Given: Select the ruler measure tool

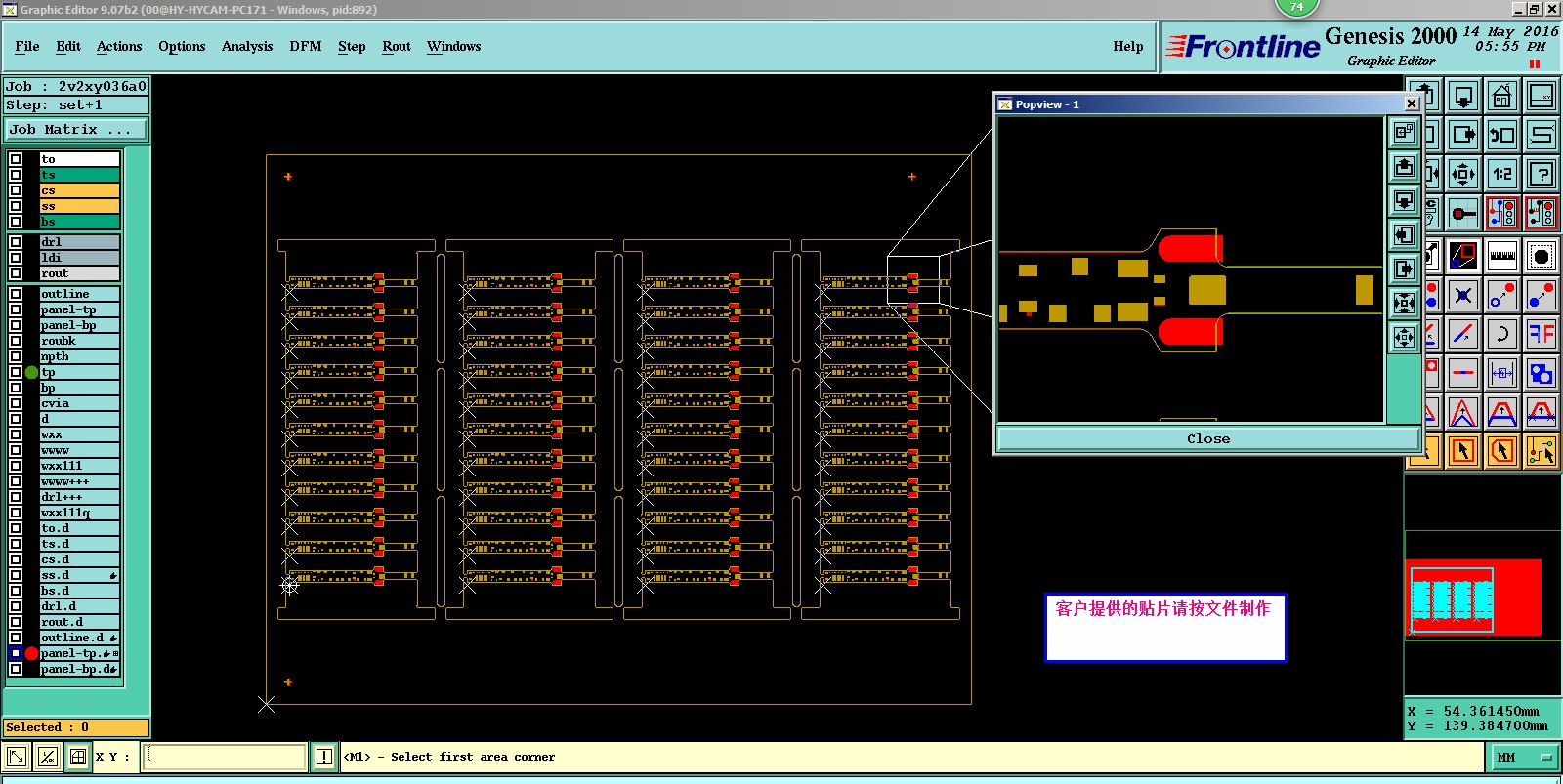Looking at the screenshot, I should coord(1501,257).
